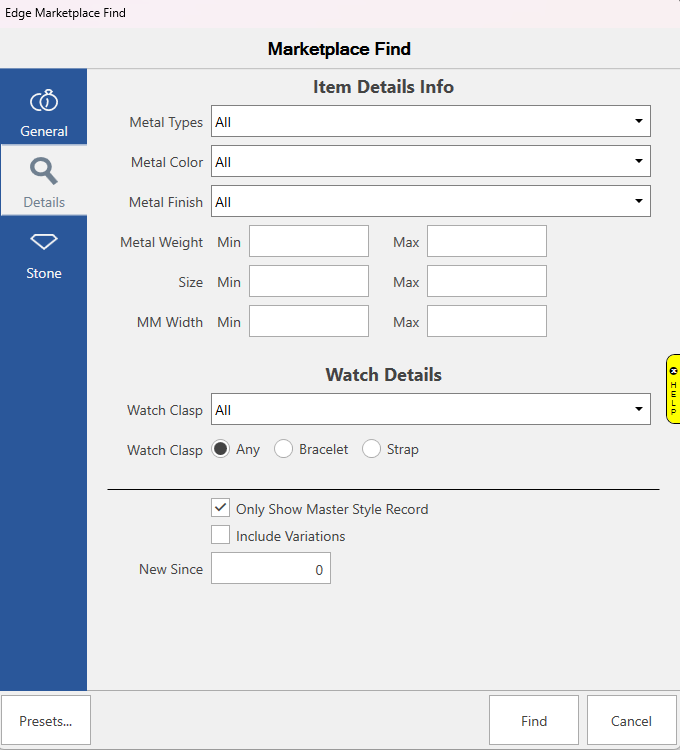Select the Strap radio option
This screenshot has width=680, height=750.
371,450
